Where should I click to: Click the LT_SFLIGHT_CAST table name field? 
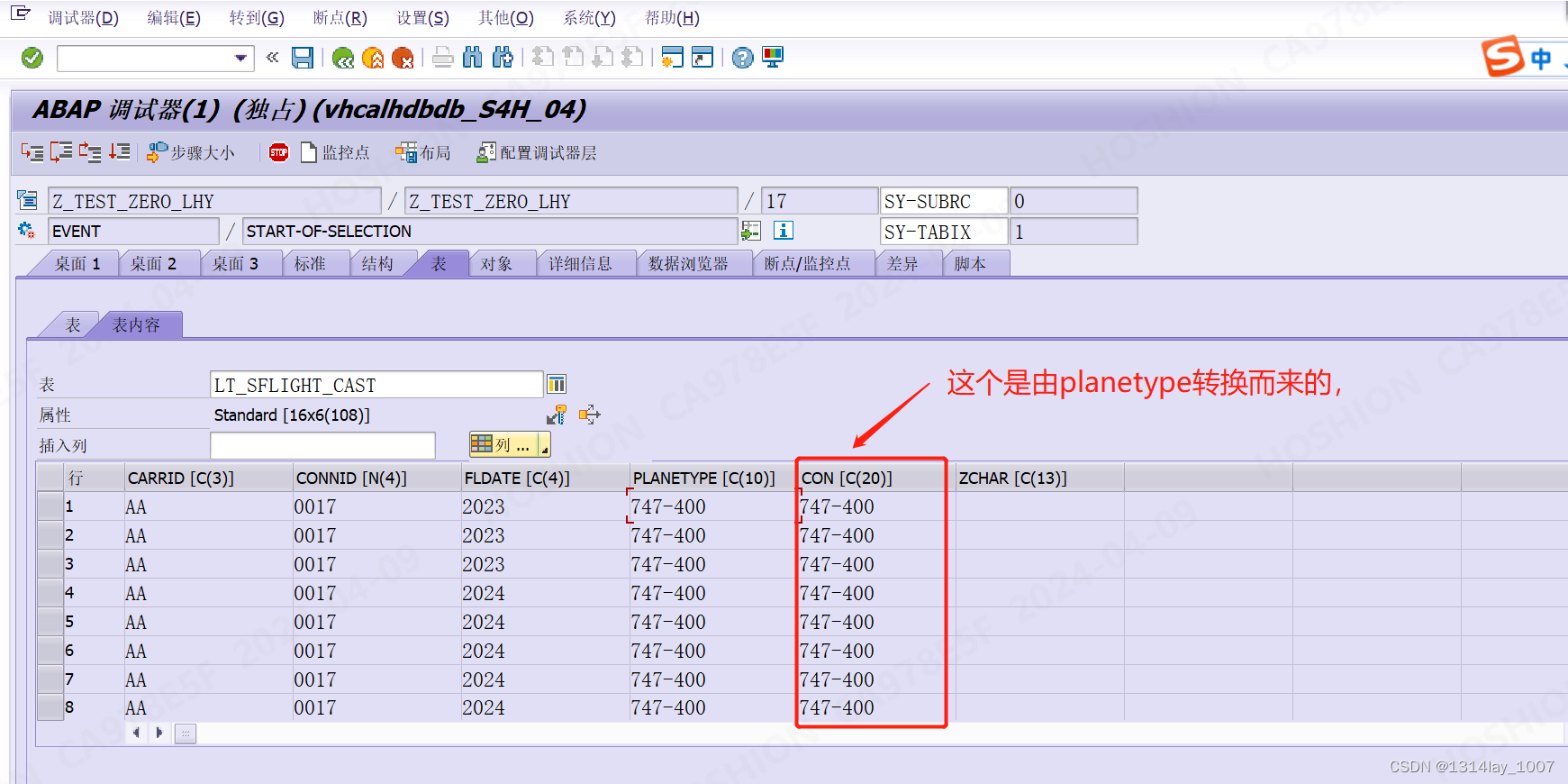click(x=376, y=385)
